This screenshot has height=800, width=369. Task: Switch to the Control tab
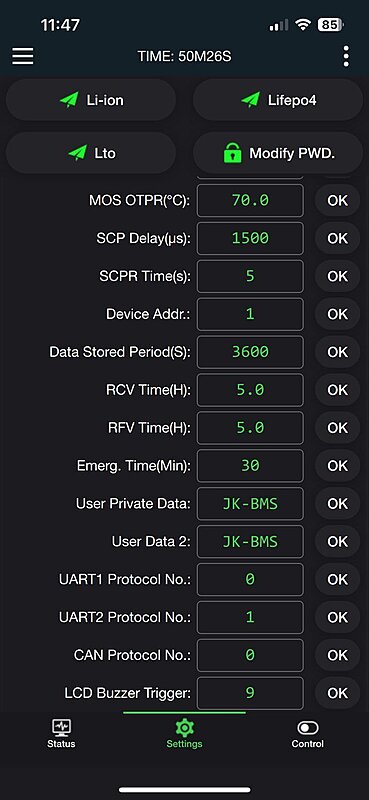click(x=307, y=734)
